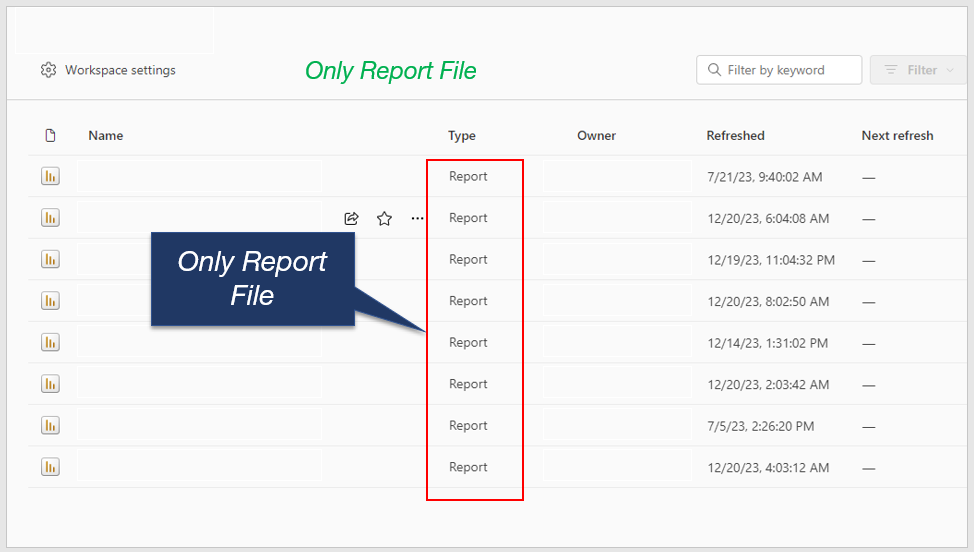Click refreshed time 7/21/23, 9:40:02 AM

coord(765,177)
